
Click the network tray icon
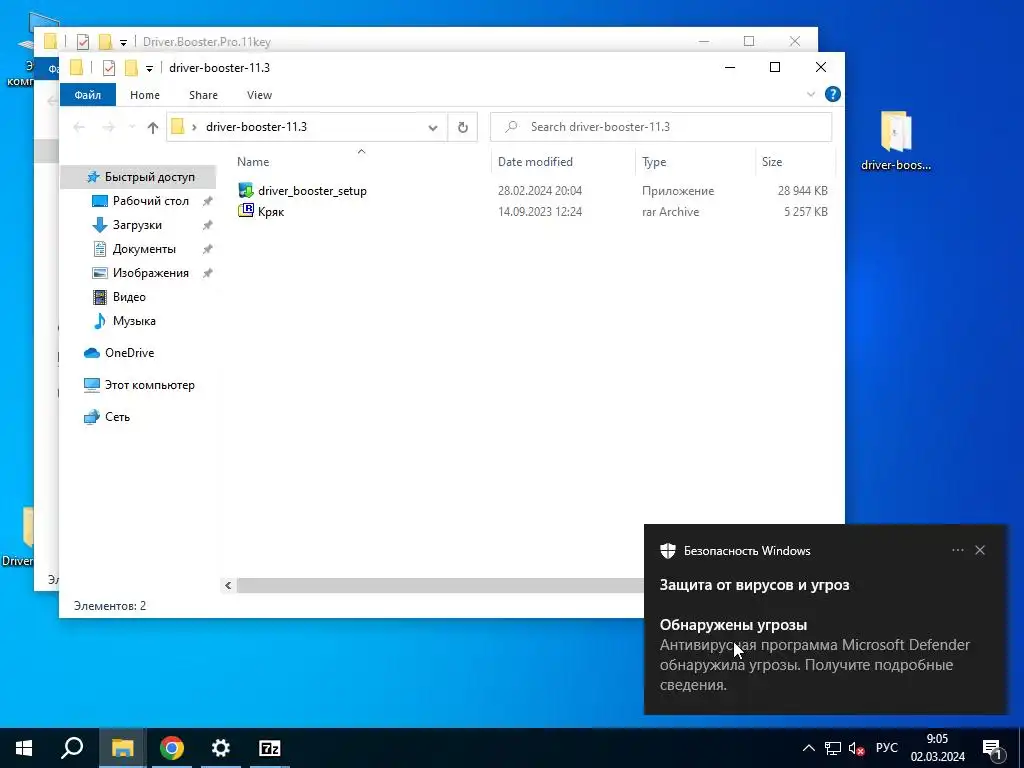(833, 748)
